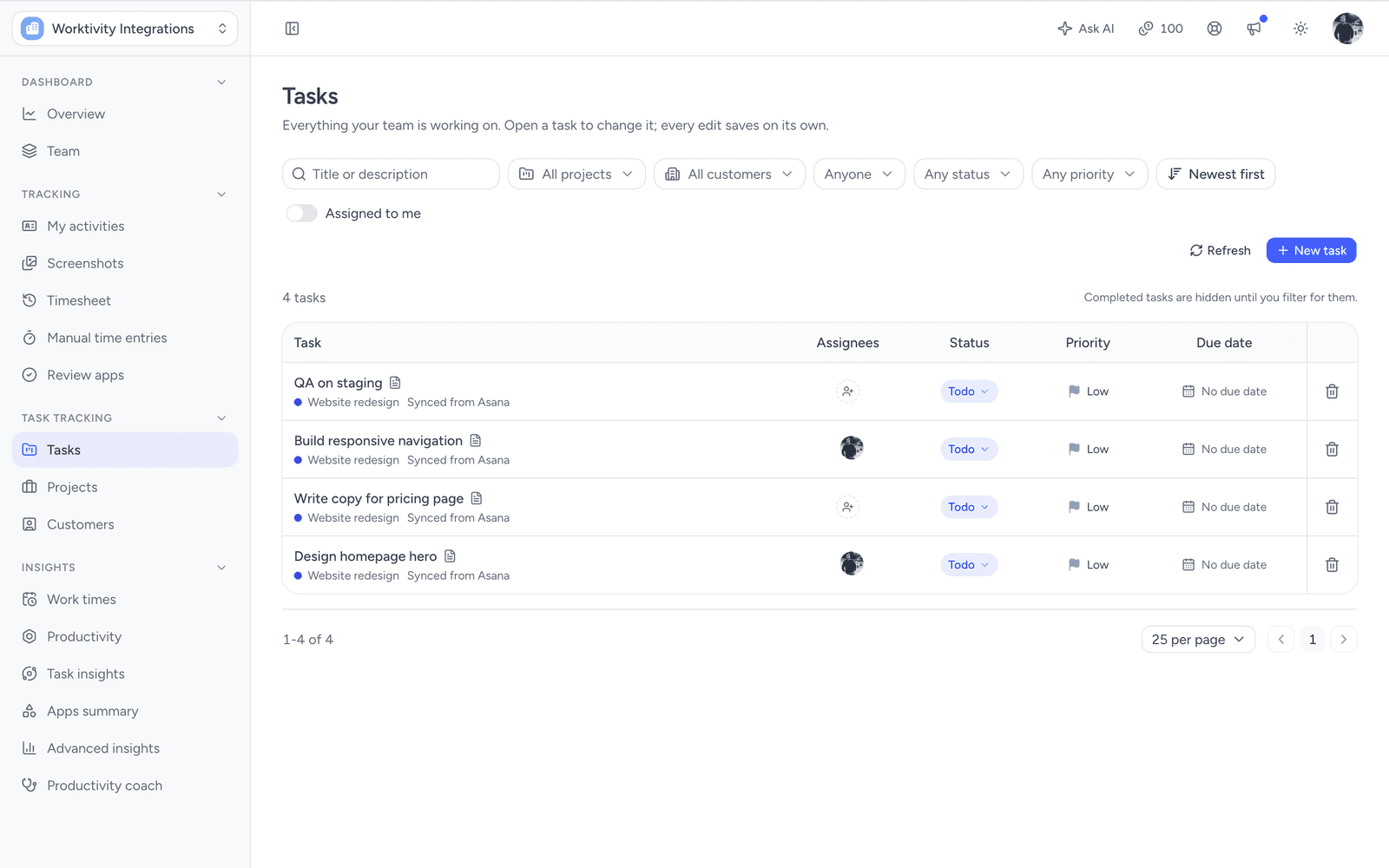Go to next page arrow

click(1343, 640)
